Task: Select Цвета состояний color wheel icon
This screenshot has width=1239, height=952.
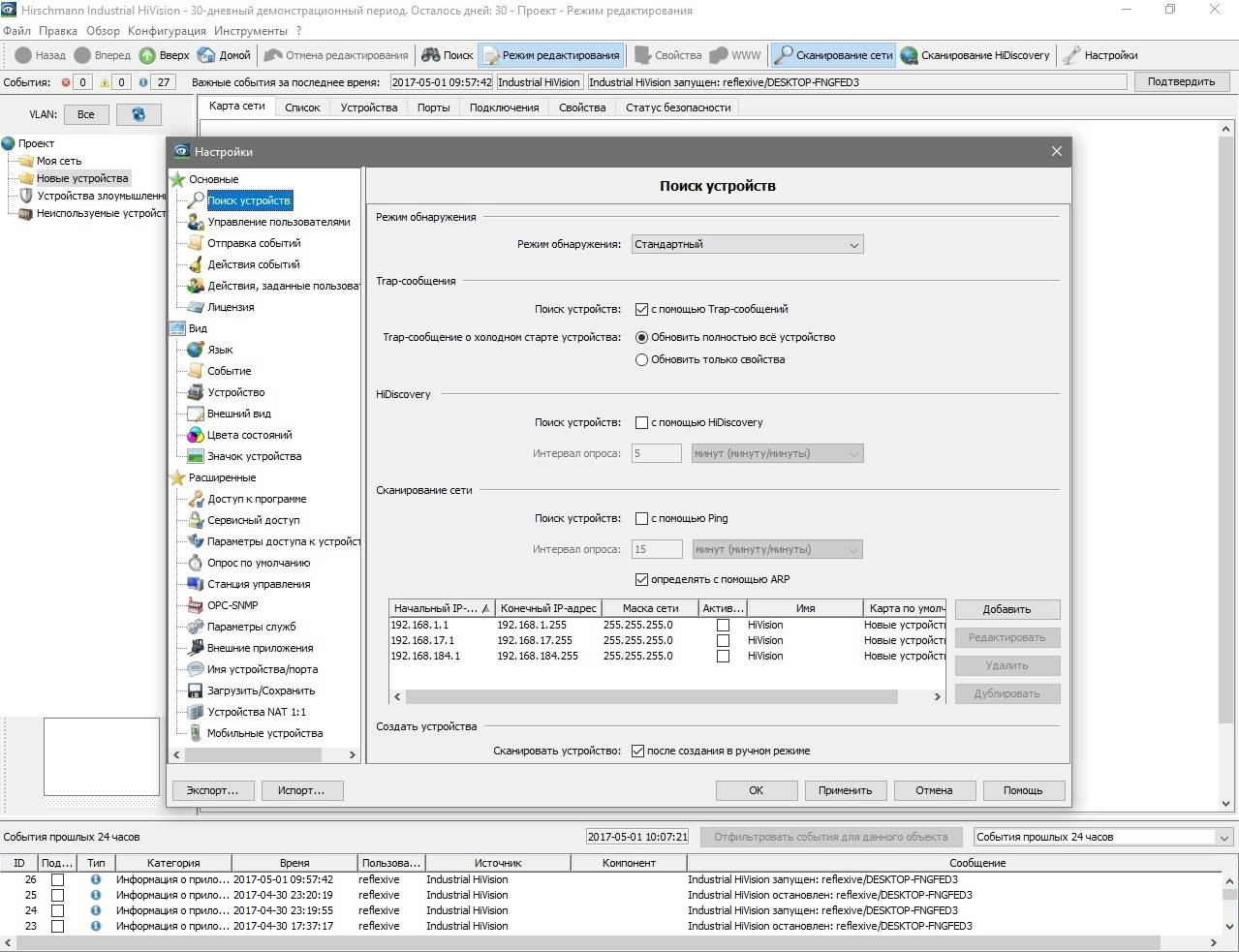Action: [x=196, y=435]
